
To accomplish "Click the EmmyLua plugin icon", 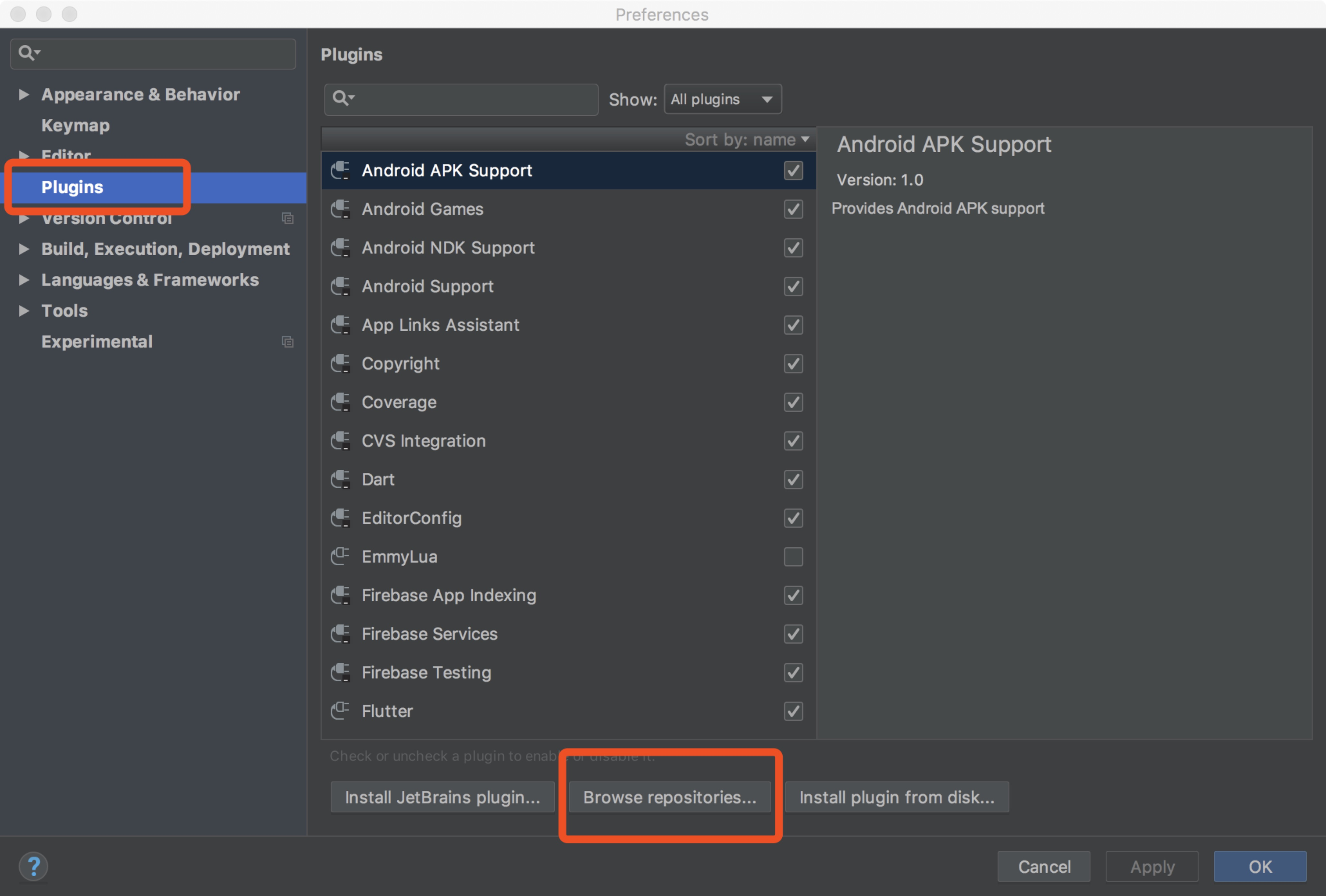I will (x=341, y=557).
